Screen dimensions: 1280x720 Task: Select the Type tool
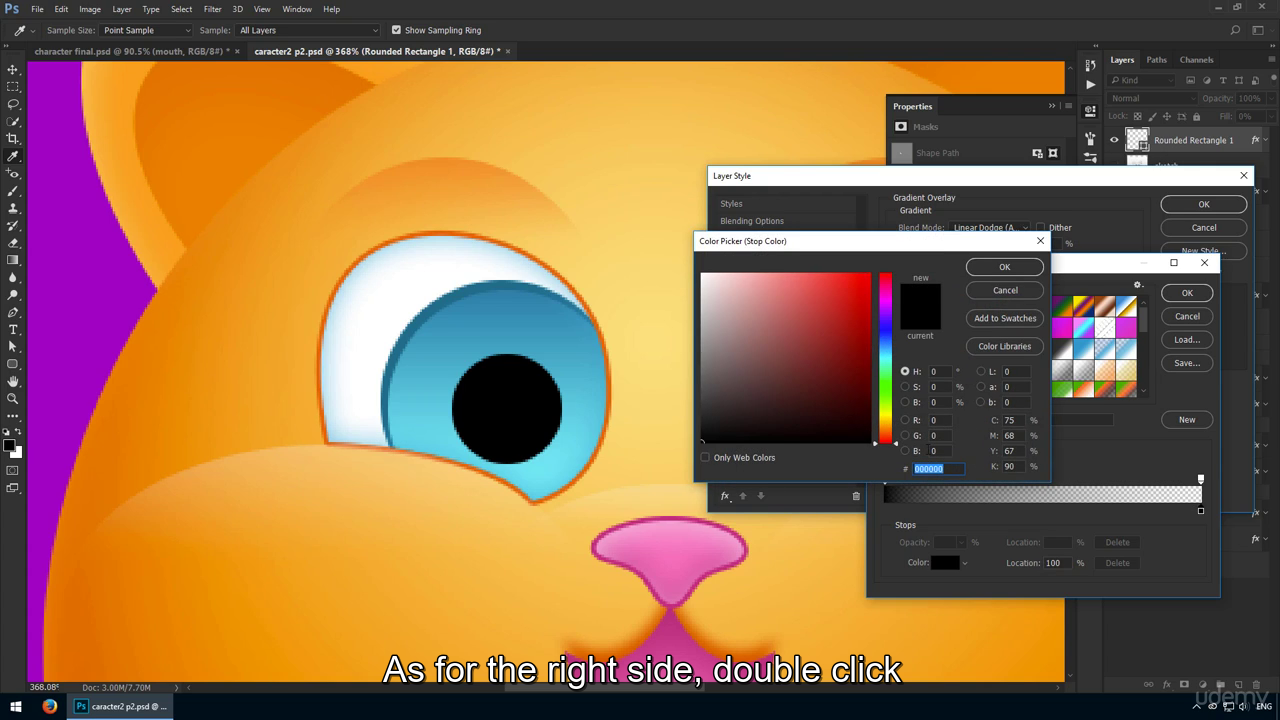(13, 329)
